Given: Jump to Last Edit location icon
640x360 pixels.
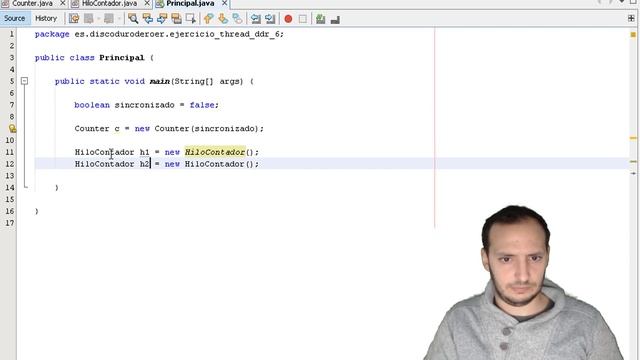Looking at the screenshot, I should pyautogui.click(x=74, y=19).
